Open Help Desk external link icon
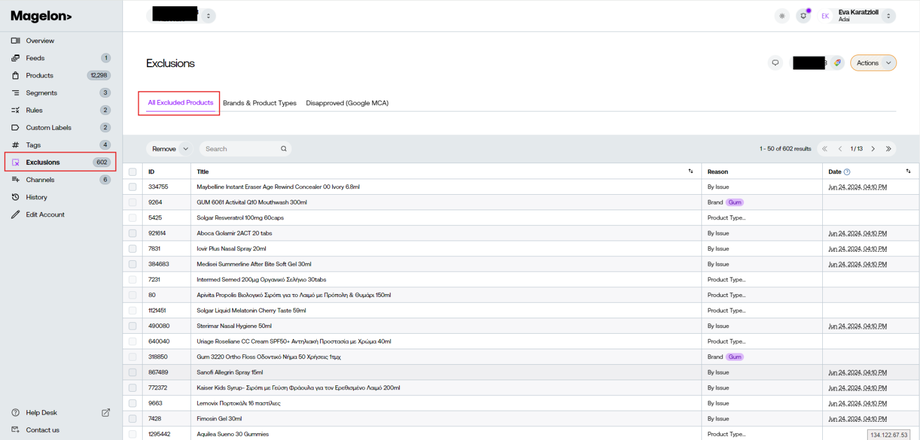This screenshot has height=440, width=920. [106, 412]
